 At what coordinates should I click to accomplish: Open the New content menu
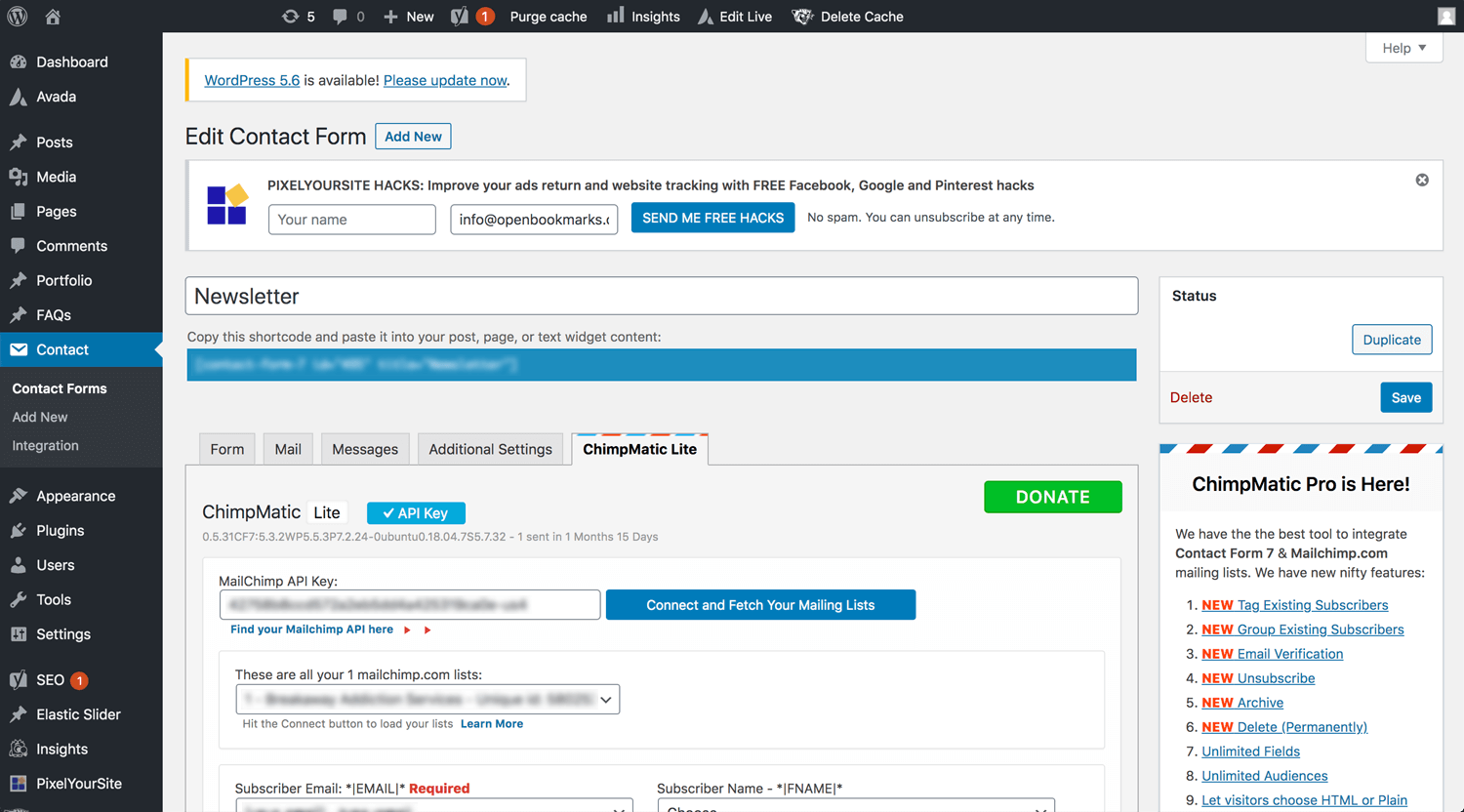click(x=408, y=17)
